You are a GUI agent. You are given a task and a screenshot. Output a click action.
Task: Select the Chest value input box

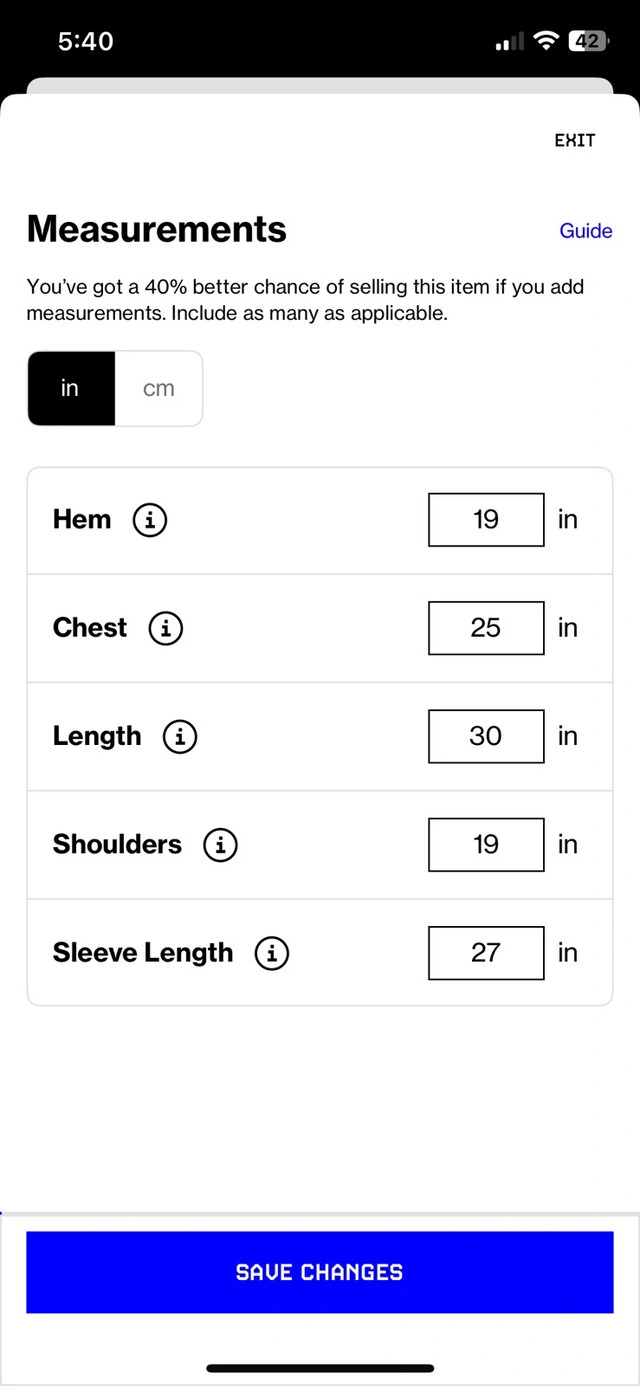(x=486, y=628)
